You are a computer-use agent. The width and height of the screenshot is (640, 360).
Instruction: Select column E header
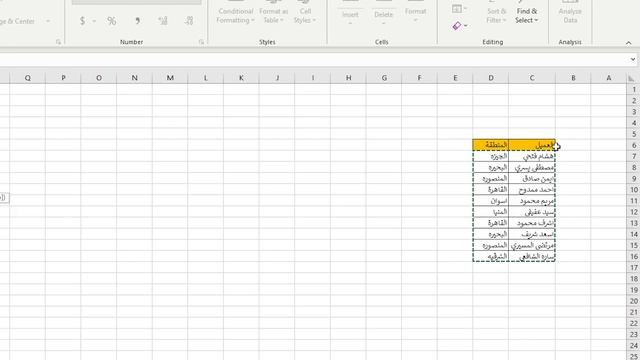(x=455, y=78)
